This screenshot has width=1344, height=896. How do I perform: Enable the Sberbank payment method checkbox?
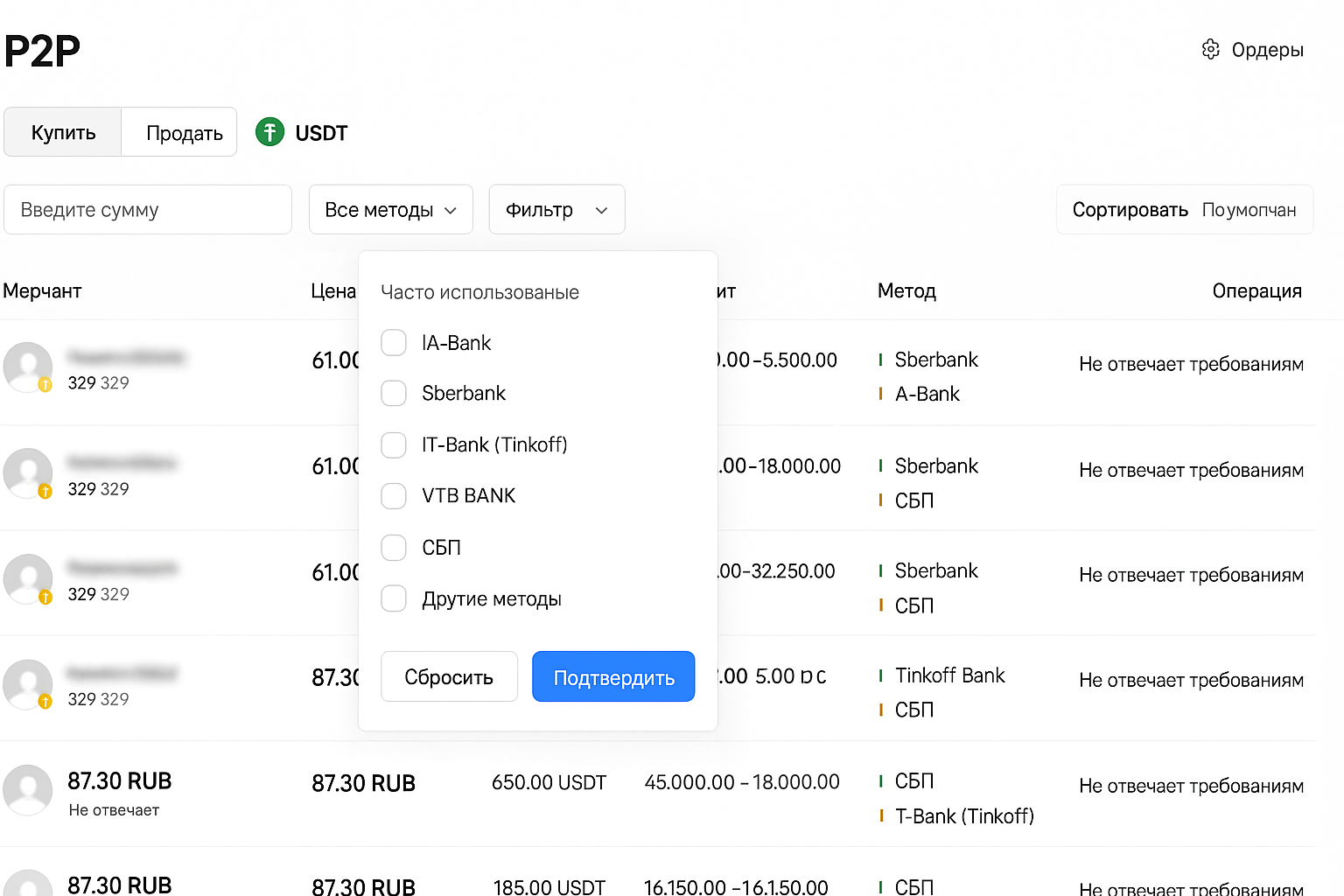click(x=394, y=394)
